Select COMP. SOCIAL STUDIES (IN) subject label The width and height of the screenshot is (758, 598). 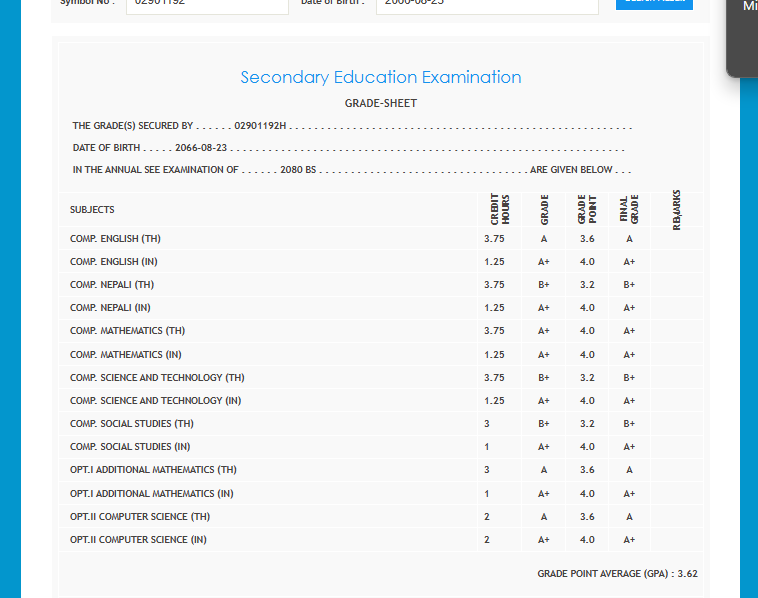(130, 447)
